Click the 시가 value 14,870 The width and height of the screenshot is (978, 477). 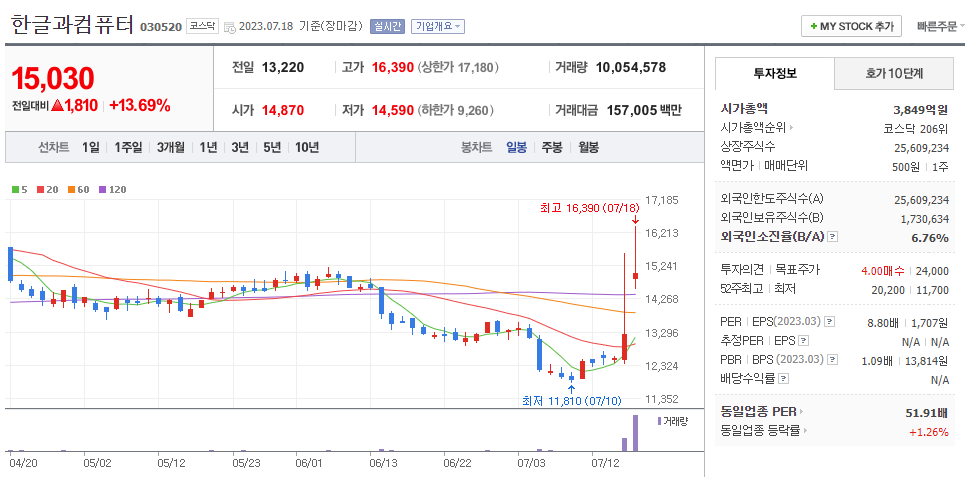[283, 110]
